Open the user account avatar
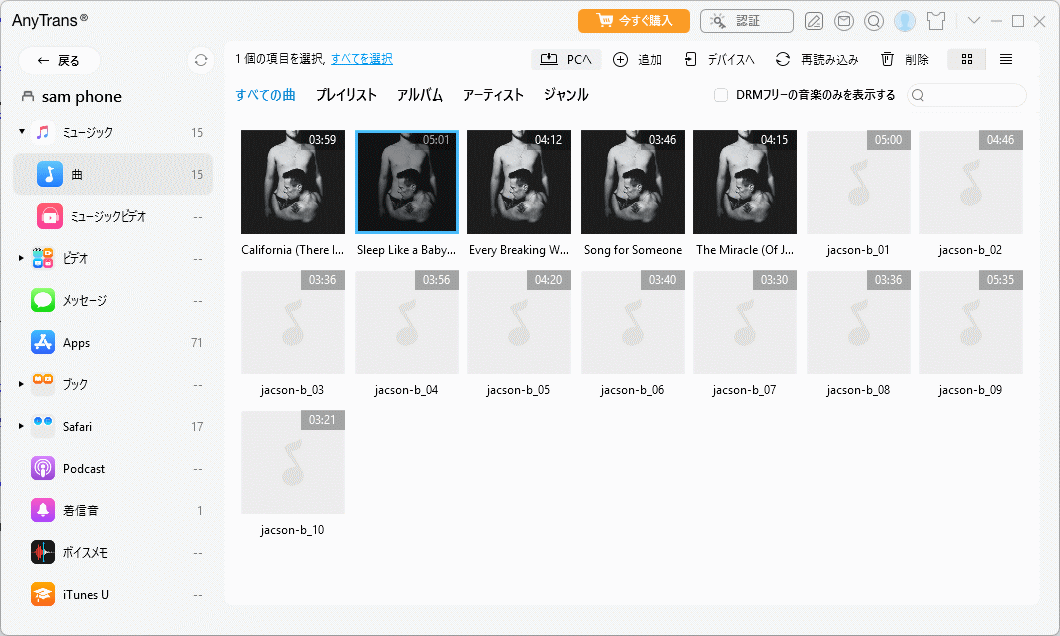The image size is (1060, 636). click(x=905, y=22)
